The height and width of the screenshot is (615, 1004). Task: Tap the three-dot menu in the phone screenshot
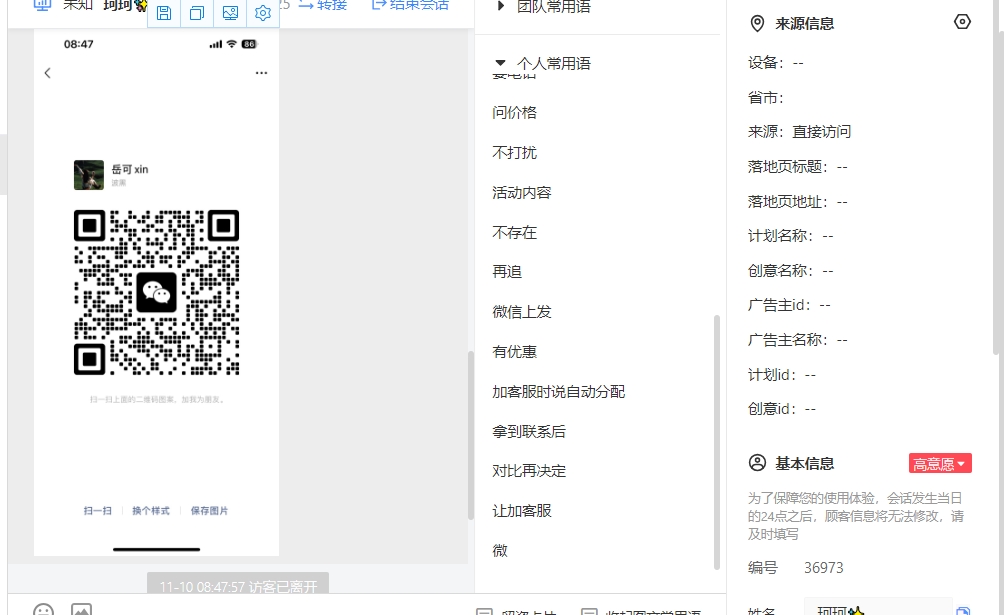click(261, 73)
